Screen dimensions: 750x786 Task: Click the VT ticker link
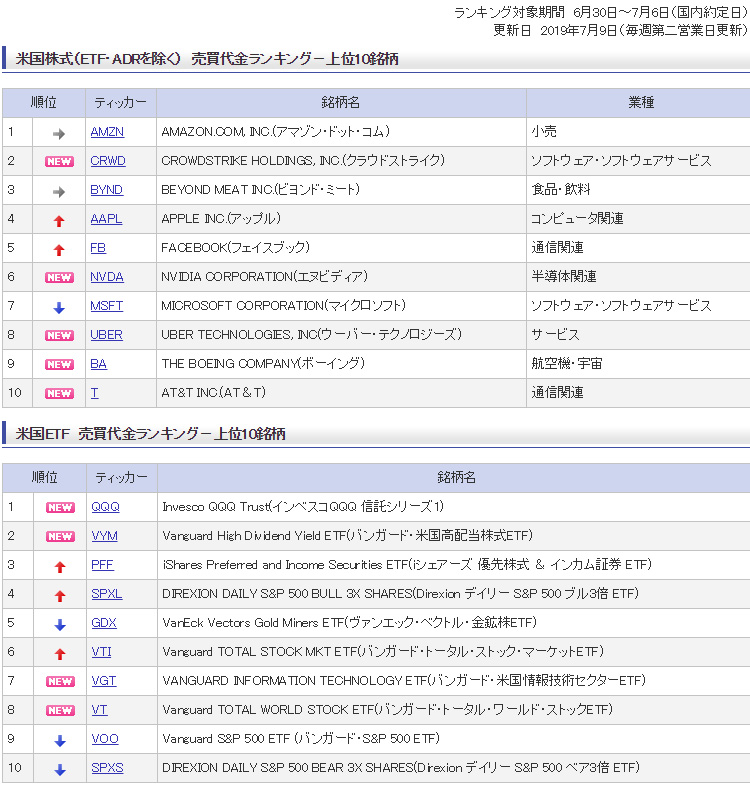coord(99,710)
